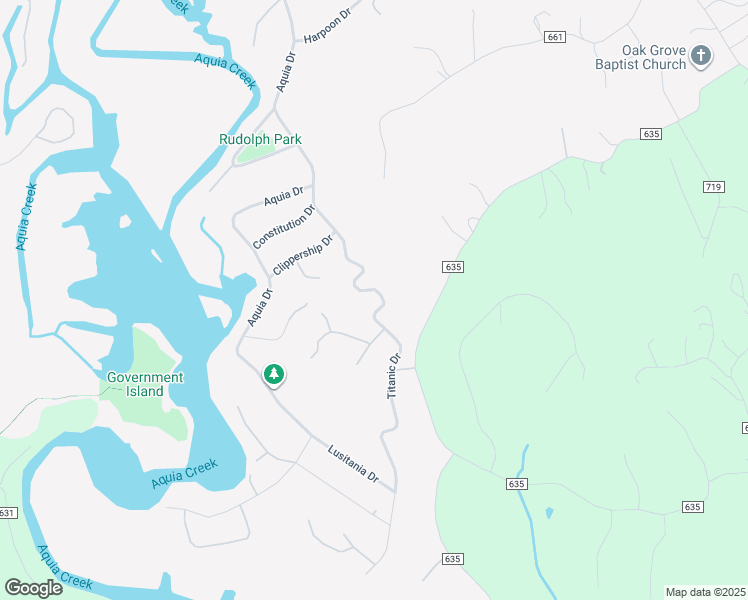
Task: Open the Google logo link
Action: [33, 588]
